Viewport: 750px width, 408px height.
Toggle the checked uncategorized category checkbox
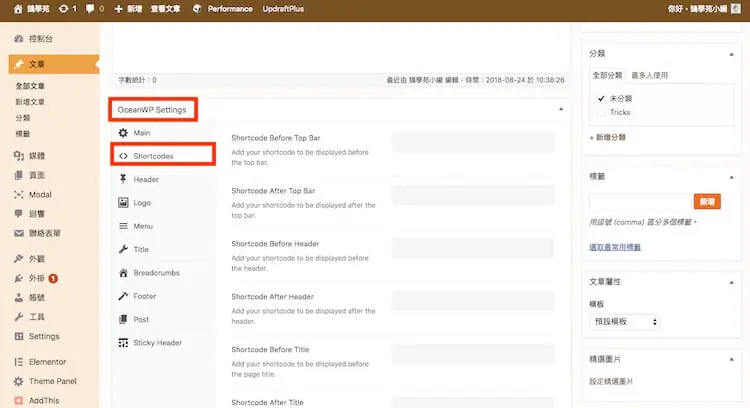point(601,99)
